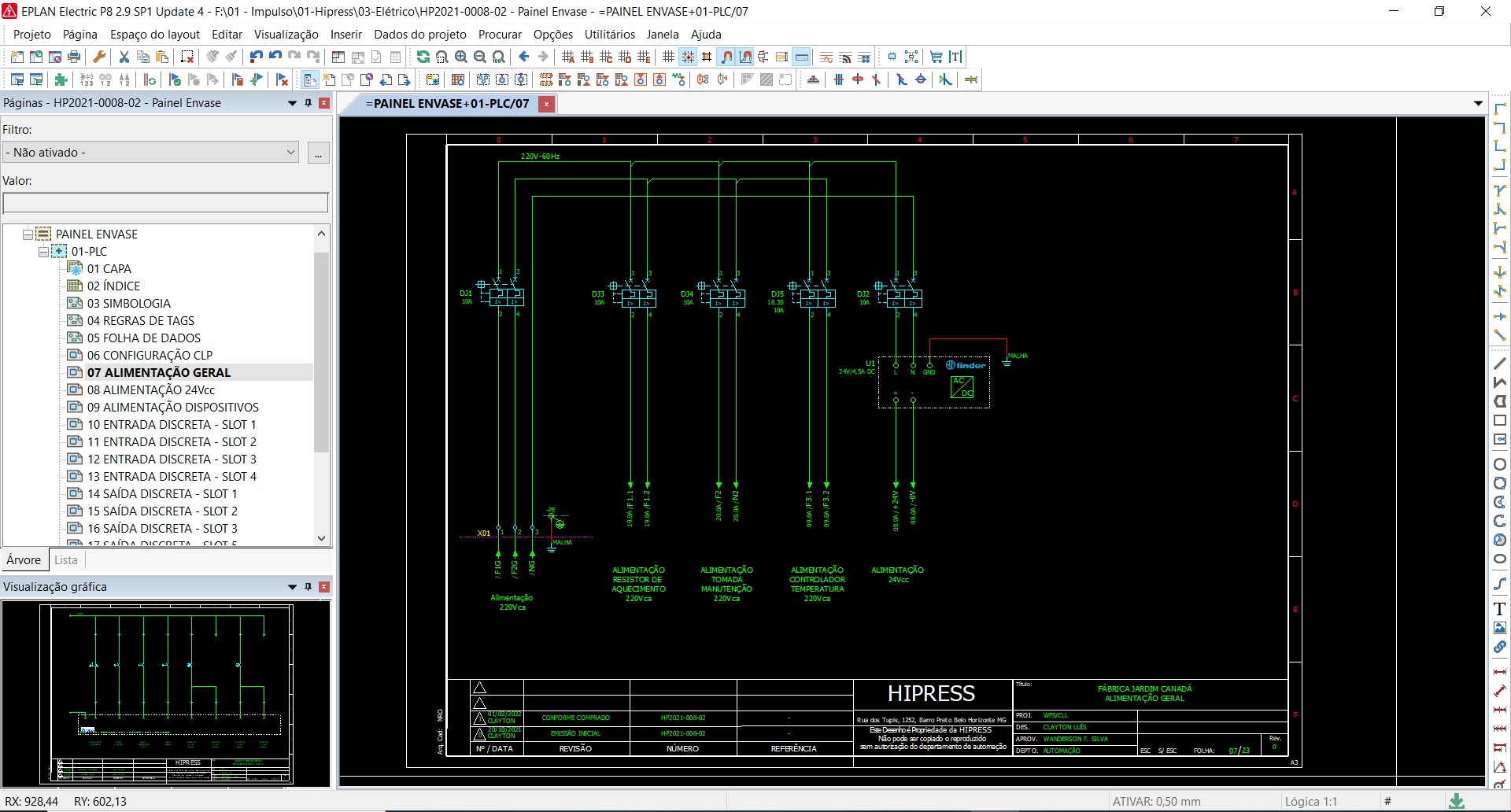
Task: Click the blue back arrow navigation icon
Action: click(524, 57)
